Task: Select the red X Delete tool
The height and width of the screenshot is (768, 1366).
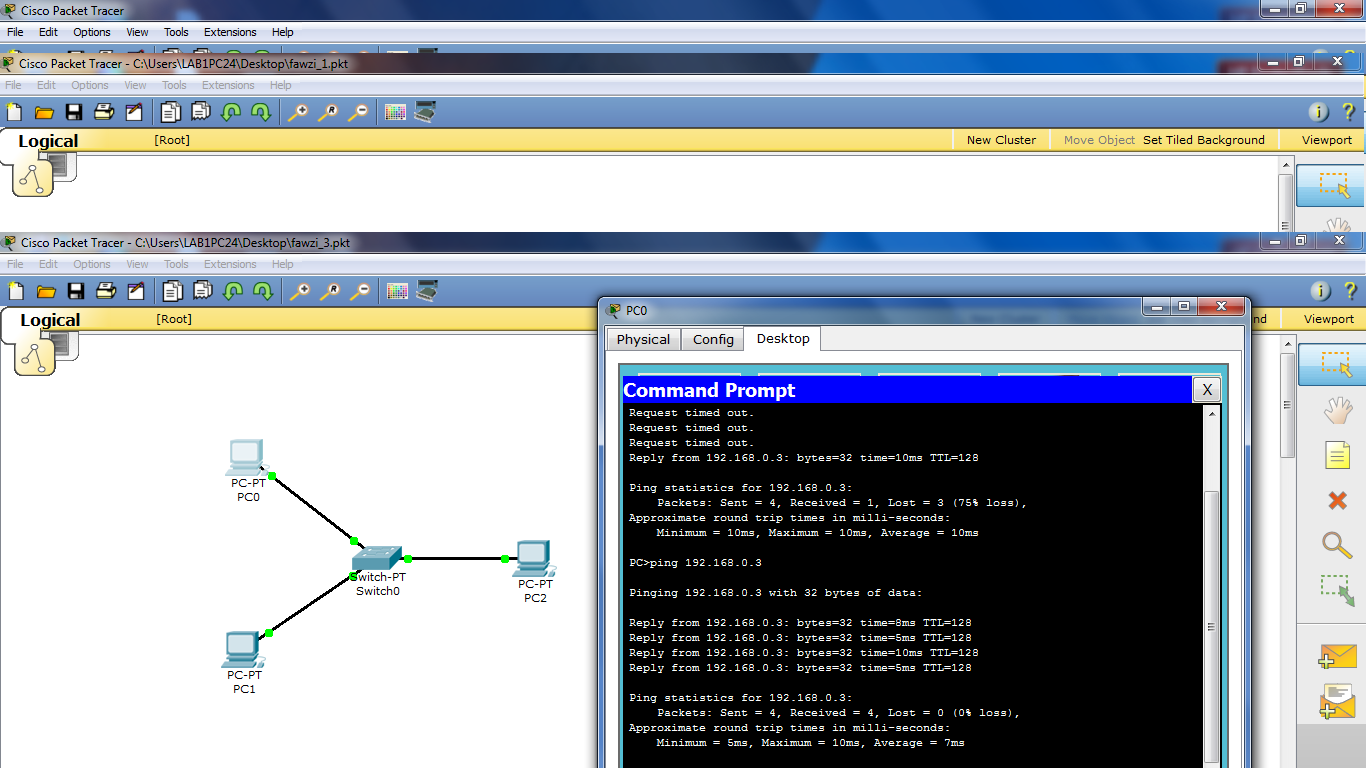Action: tap(1337, 500)
